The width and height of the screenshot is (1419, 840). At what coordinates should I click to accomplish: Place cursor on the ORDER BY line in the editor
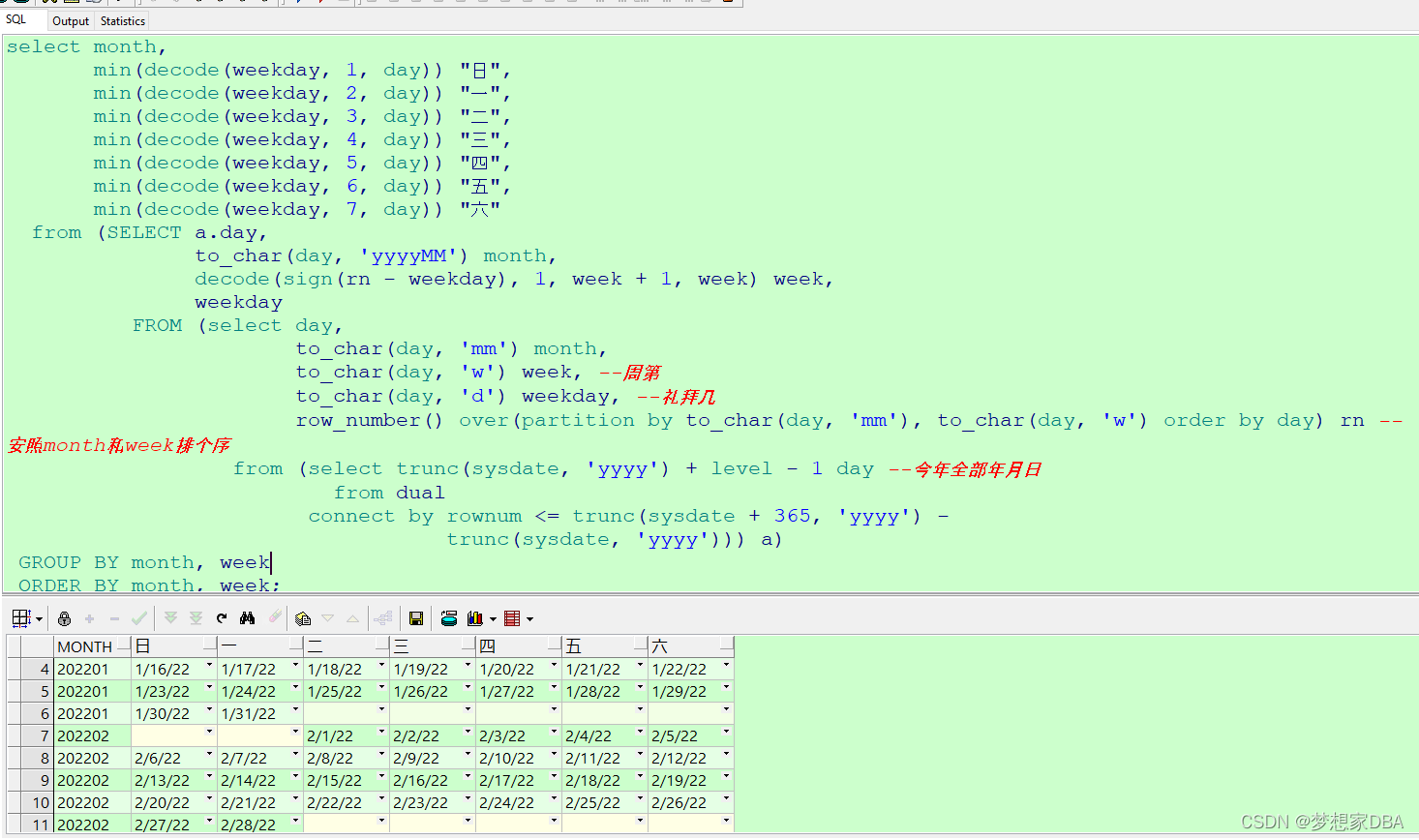[x=145, y=585]
